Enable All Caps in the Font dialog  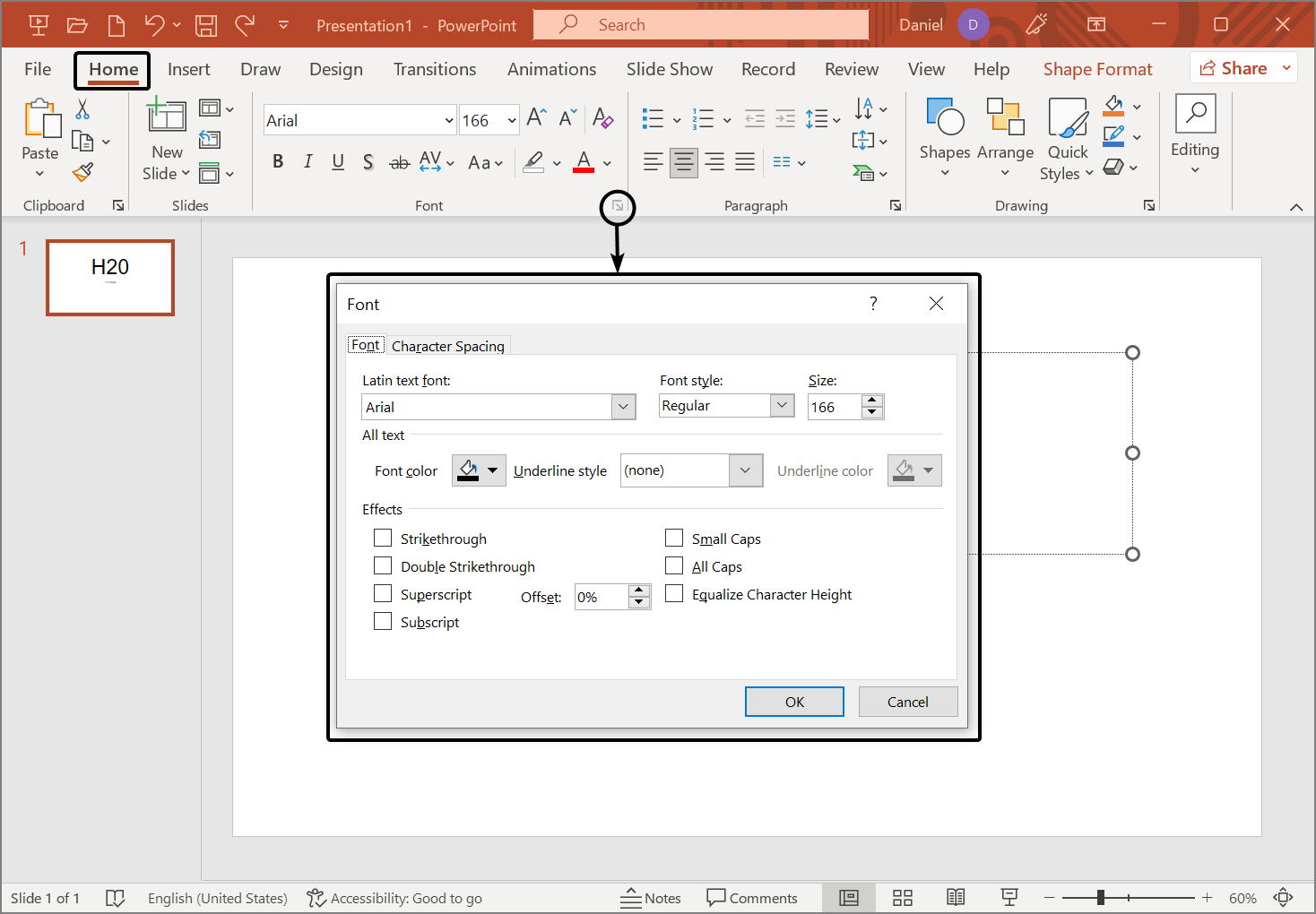point(674,565)
